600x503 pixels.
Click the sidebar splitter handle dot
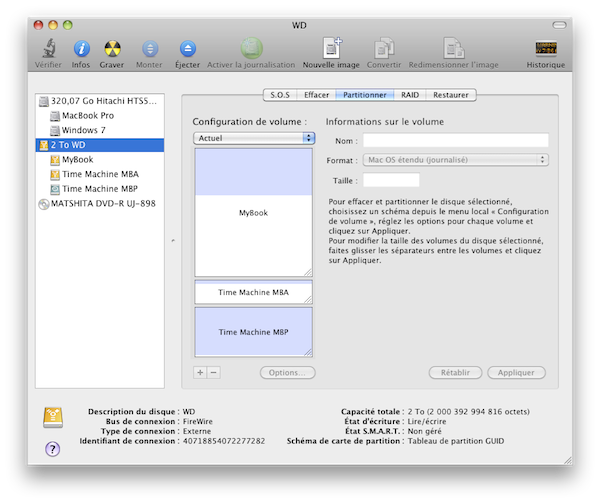173,241
